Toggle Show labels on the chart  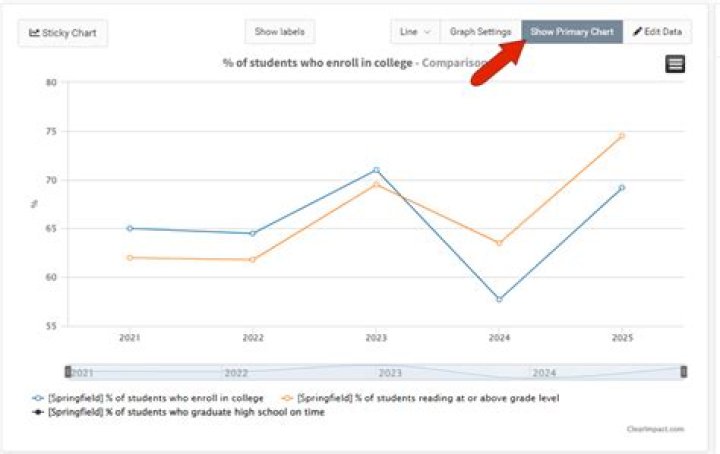point(280,32)
